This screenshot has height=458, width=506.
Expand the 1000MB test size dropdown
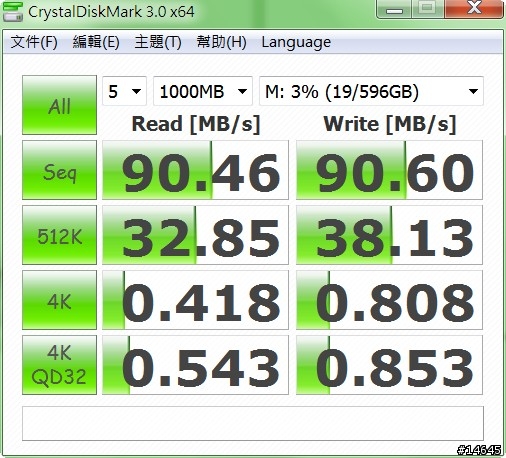[203, 91]
